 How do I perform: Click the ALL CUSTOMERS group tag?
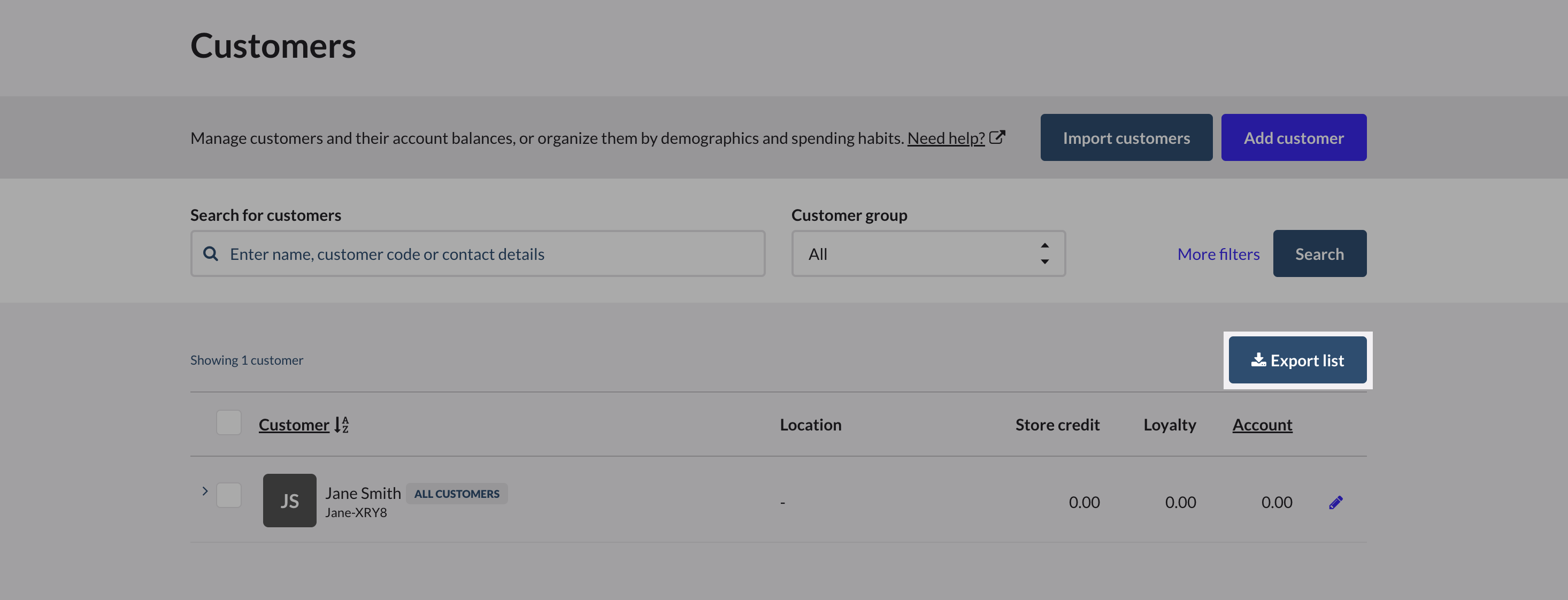[457, 494]
